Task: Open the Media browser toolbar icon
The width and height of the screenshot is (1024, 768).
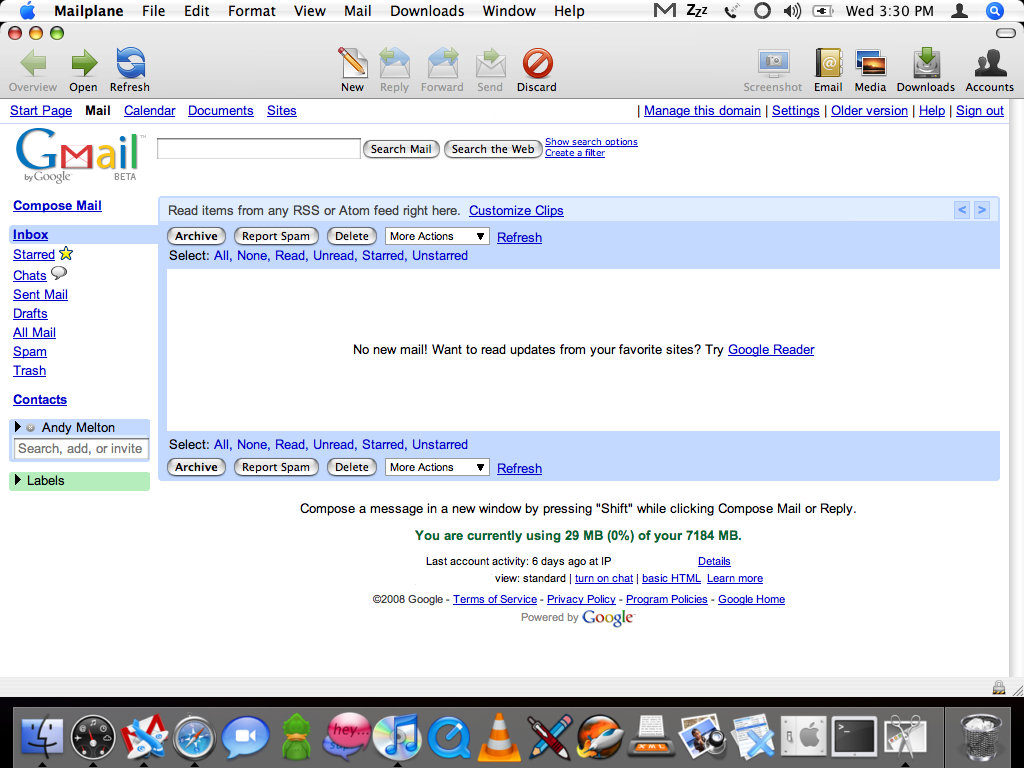Action: tap(871, 63)
